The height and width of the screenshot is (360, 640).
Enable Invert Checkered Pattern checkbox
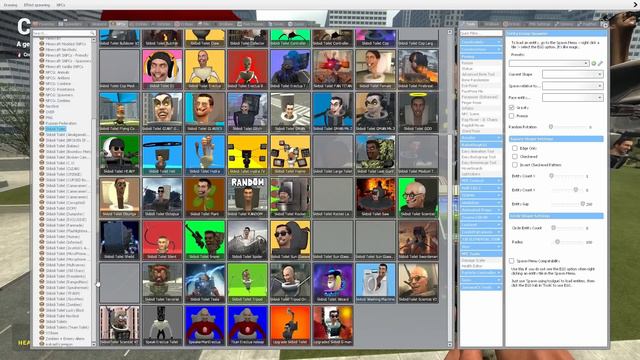[x=515, y=165]
